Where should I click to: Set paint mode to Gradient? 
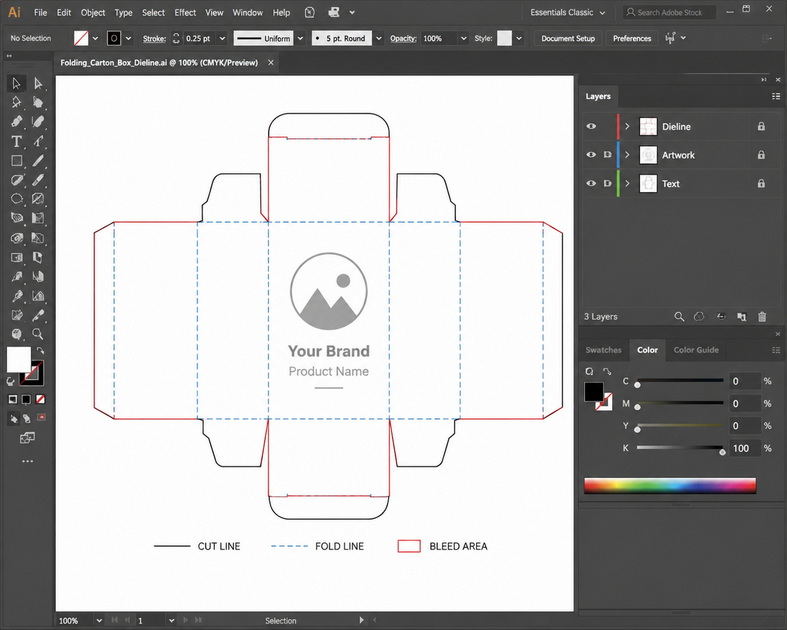click(26, 399)
